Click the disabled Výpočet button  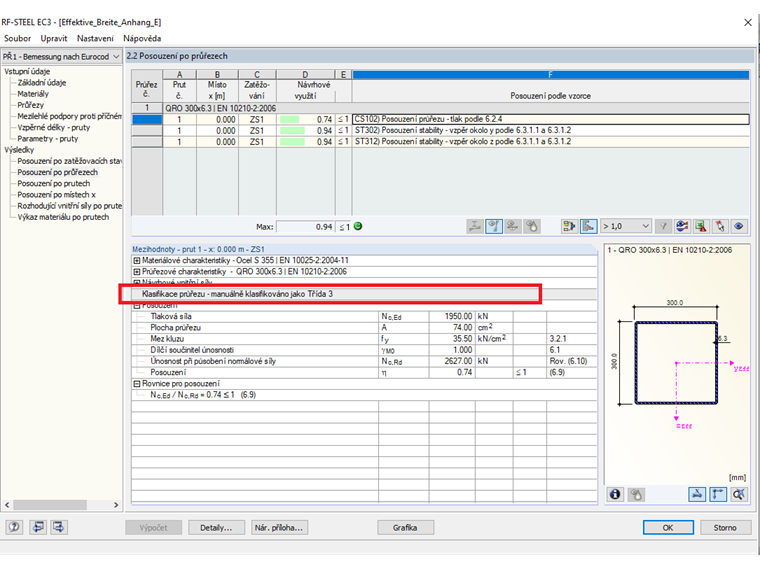(154, 527)
